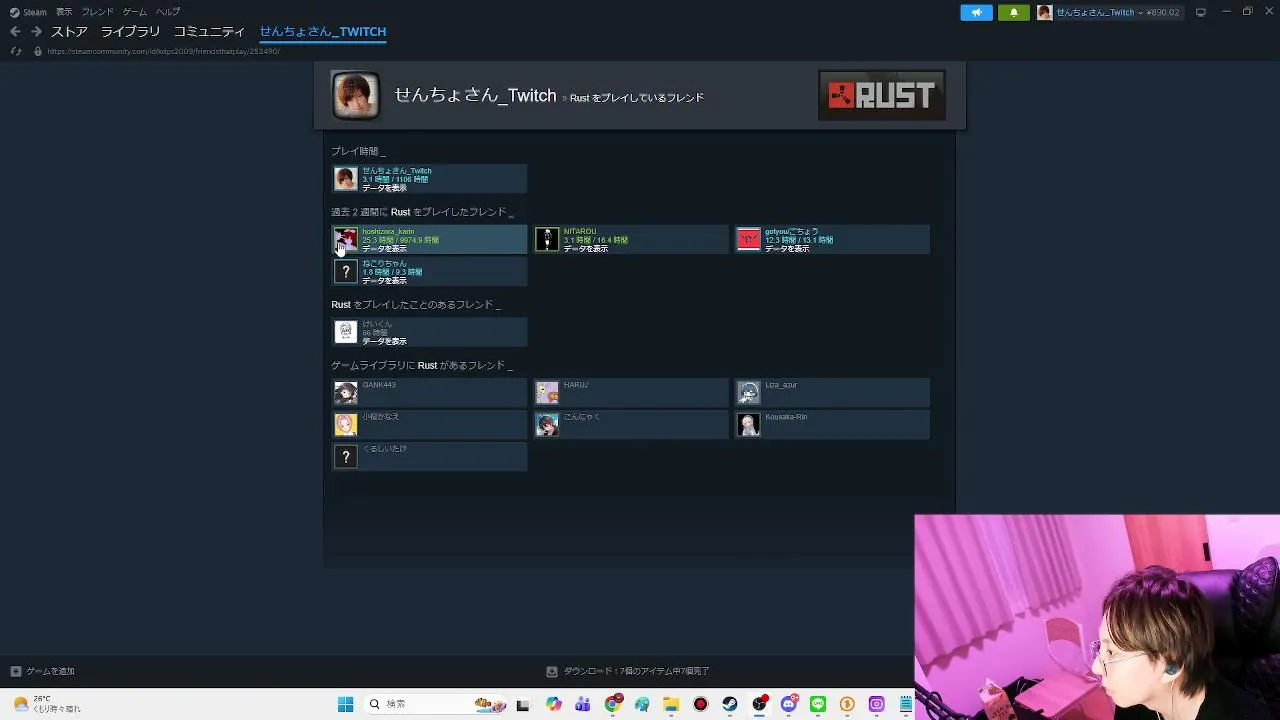Switch to the コミュニティ tab
1280x720 pixels.
click(x=209, y=32)
